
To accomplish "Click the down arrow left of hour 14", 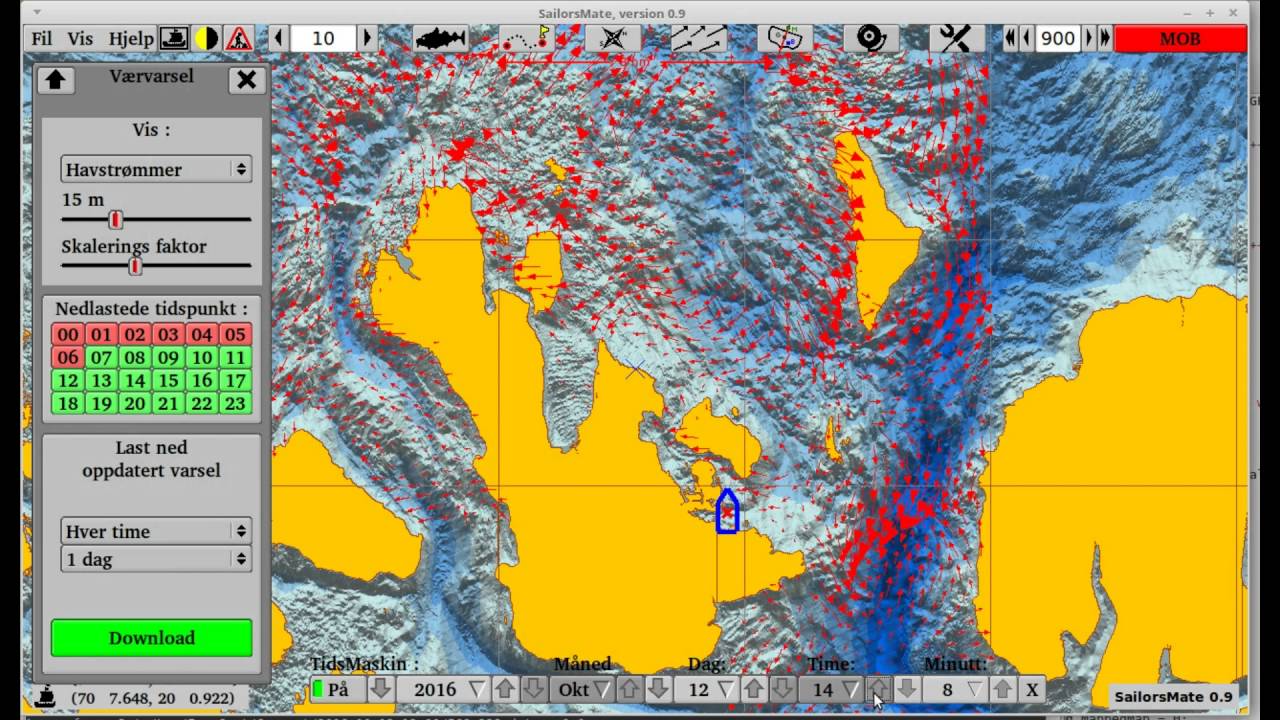I will coord(782,690).
